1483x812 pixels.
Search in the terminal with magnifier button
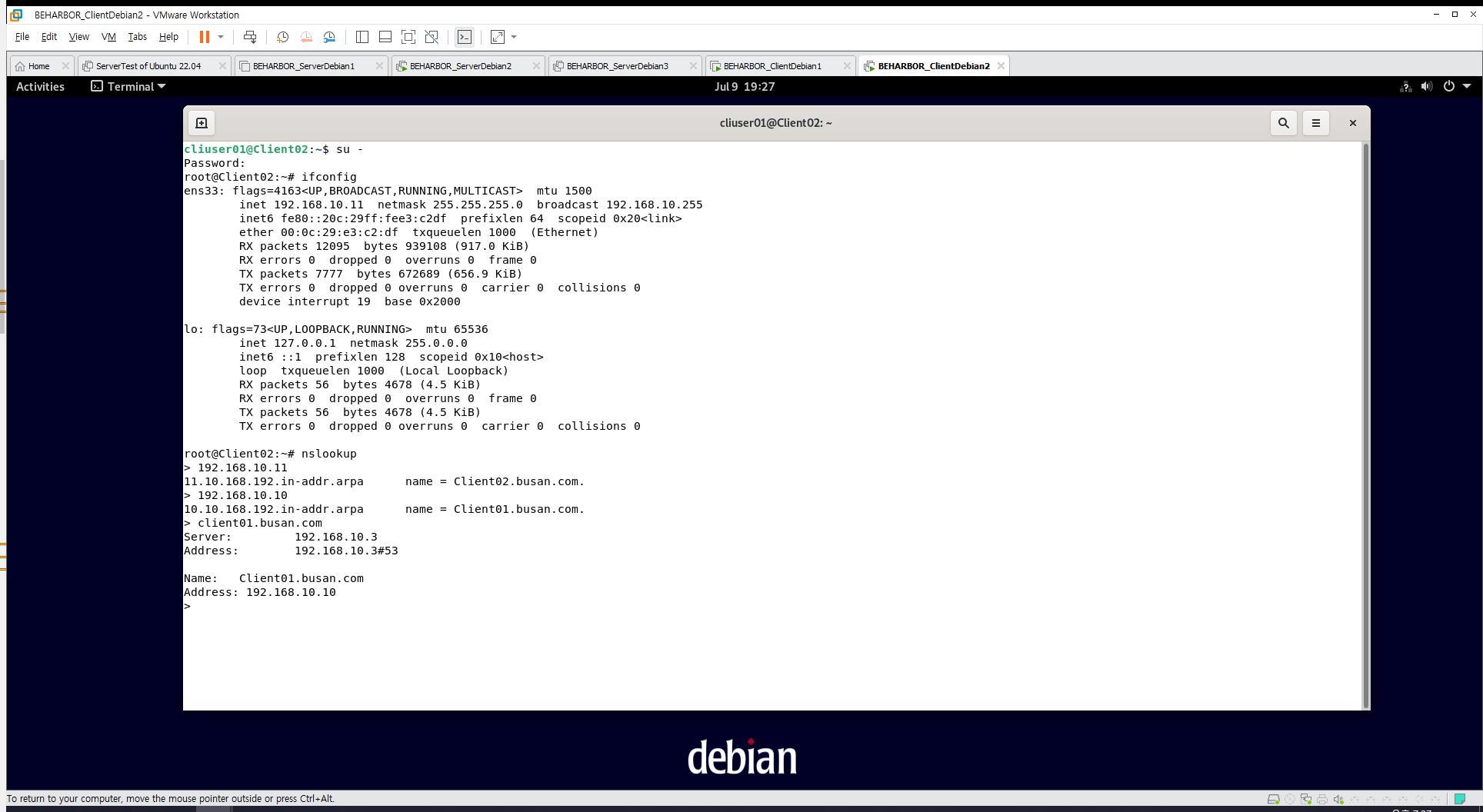pyautogui.click(x=1283, y=123)
